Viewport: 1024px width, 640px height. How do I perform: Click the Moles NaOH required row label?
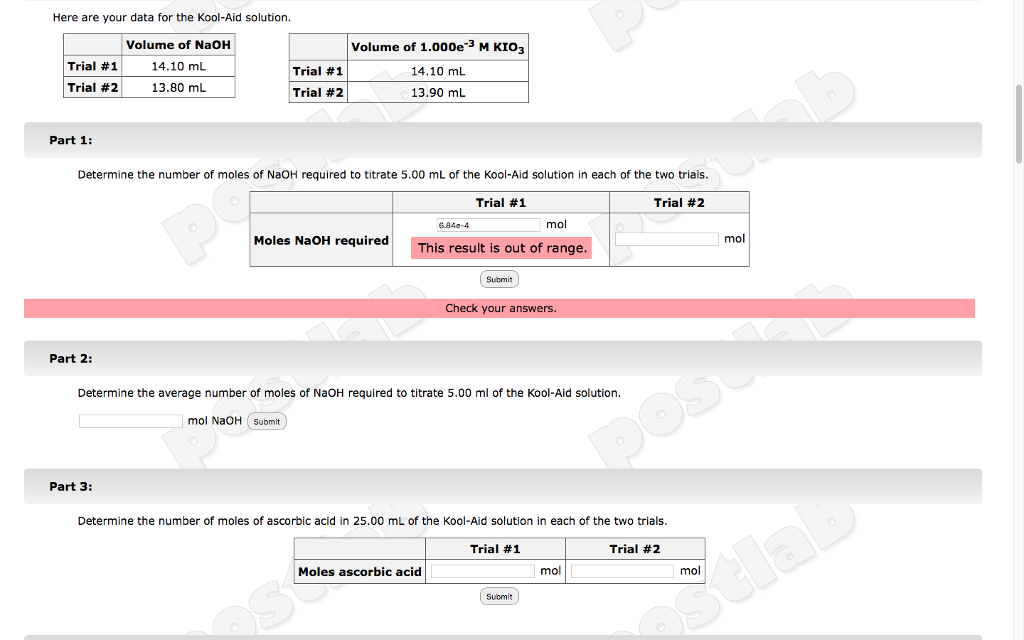click(x=320, y=240)
